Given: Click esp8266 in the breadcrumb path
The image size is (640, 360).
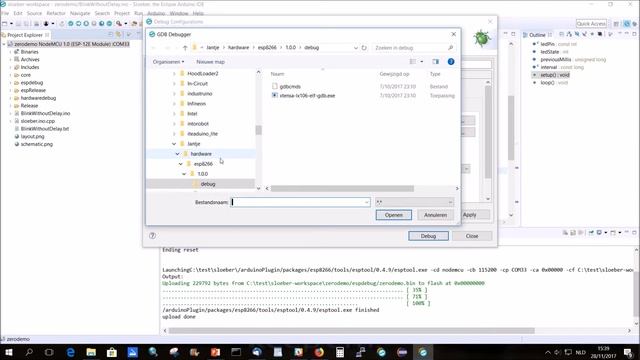Looking at the screenshot, I should tap(267, 48).
